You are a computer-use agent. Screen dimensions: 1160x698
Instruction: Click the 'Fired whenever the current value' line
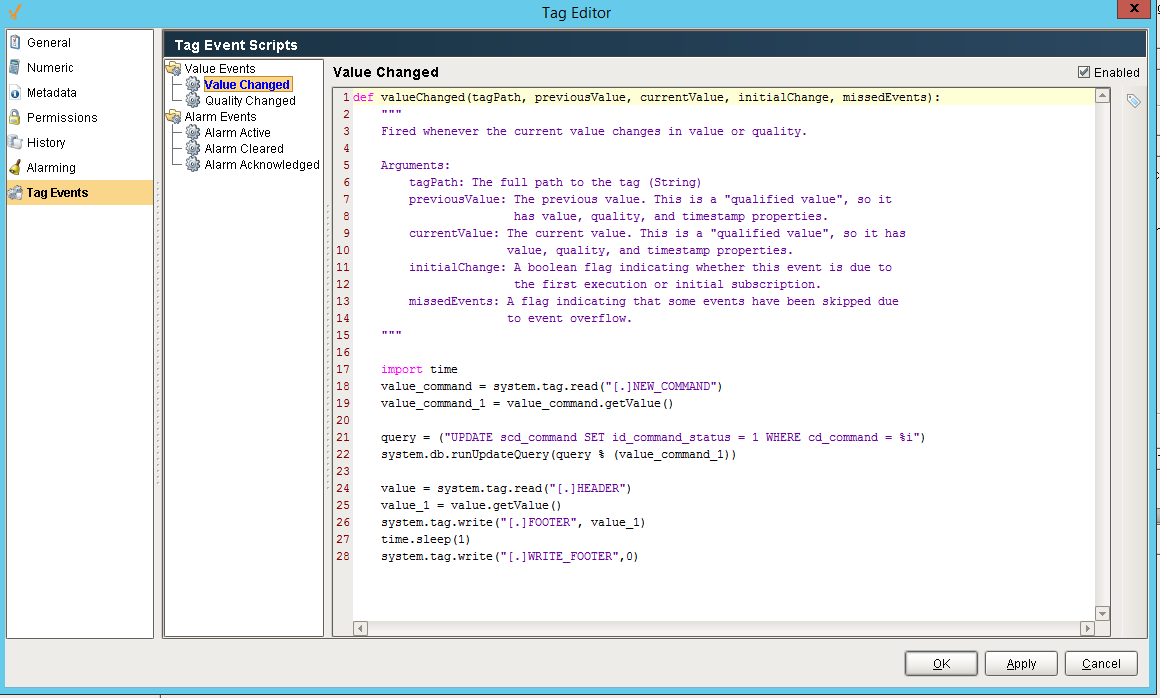point(593,131)
